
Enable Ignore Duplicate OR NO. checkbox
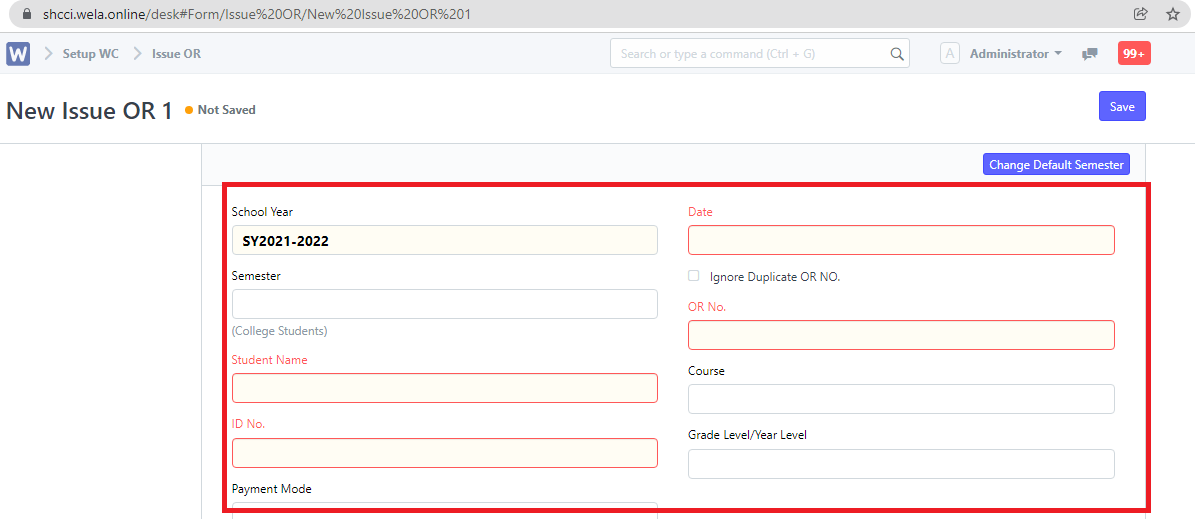coord(694,276)
